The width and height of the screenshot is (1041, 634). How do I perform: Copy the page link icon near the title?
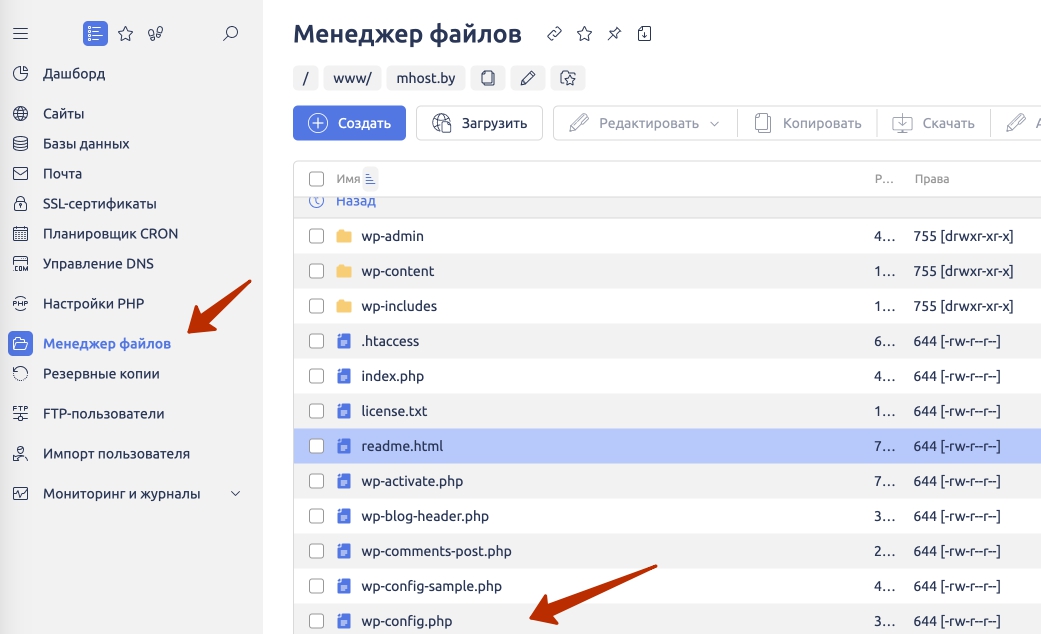[555, 34]
